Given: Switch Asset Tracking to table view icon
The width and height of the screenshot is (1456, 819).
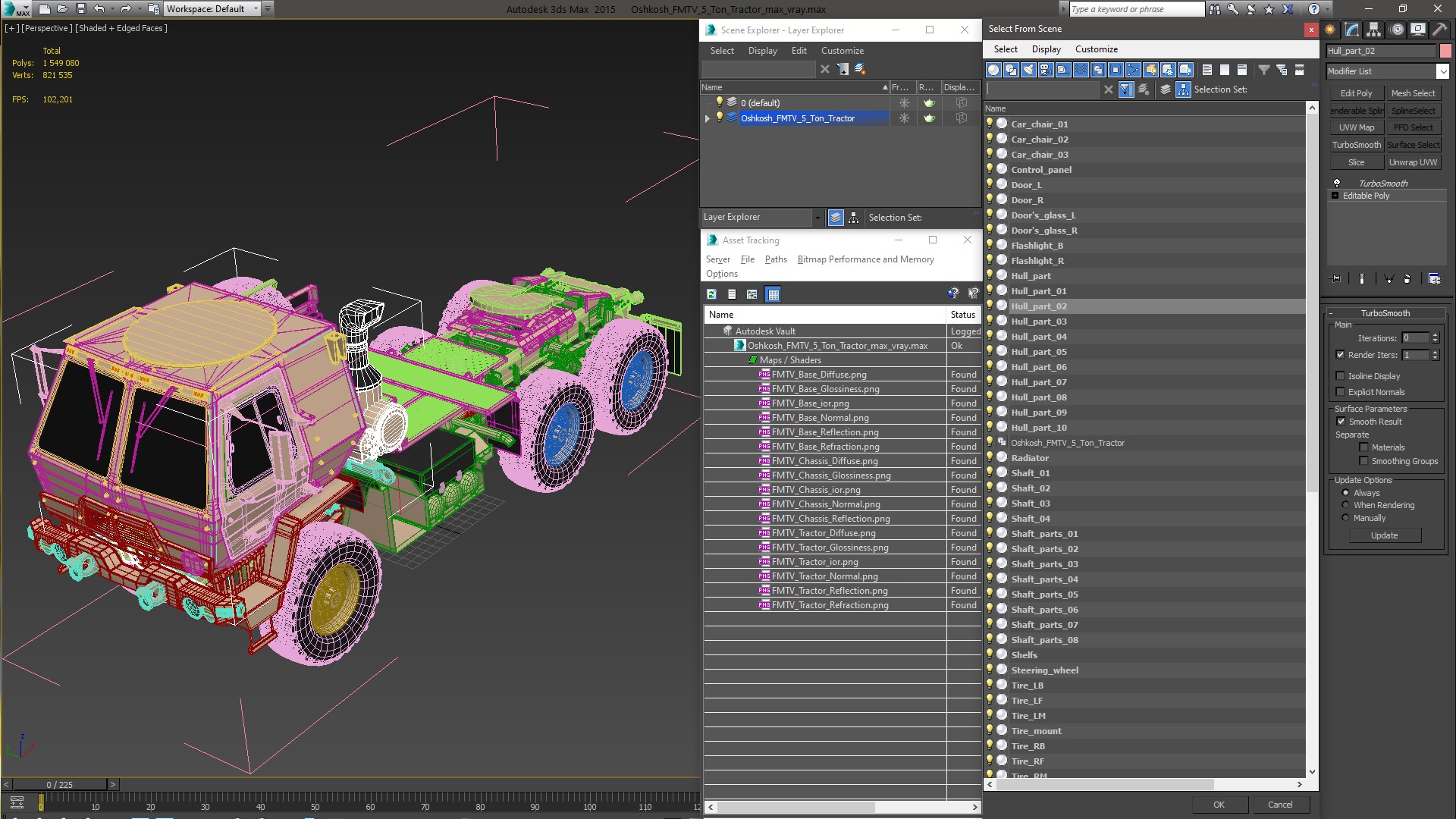Looking at the screenshot, I should pos(773,294).
